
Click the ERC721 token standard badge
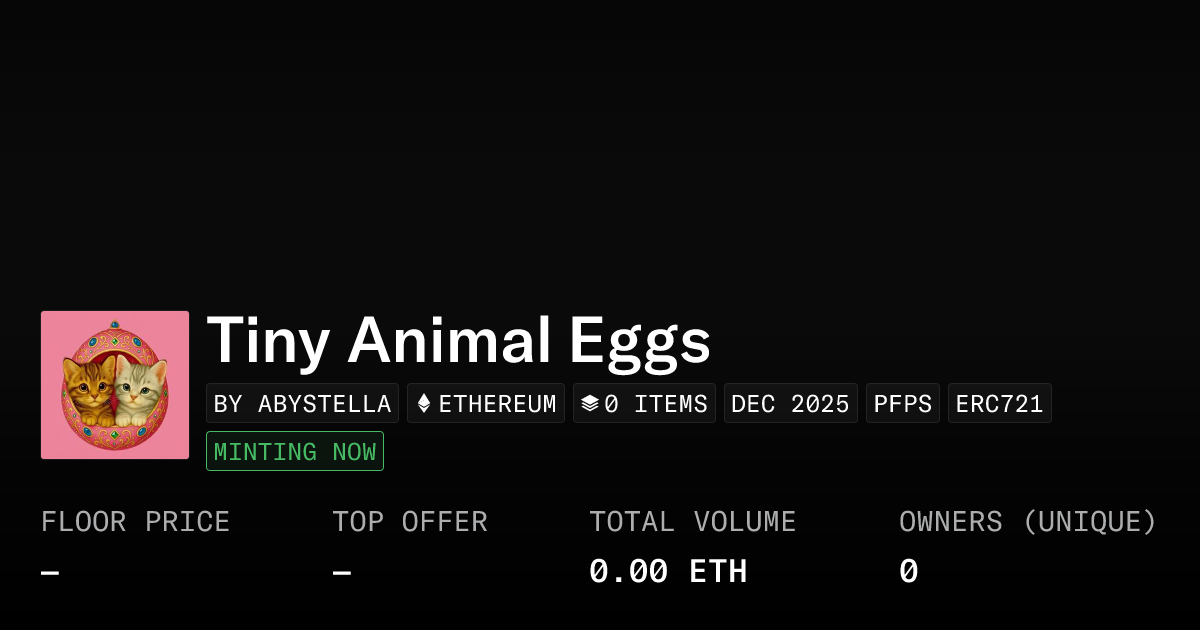[x=999, y=403]
